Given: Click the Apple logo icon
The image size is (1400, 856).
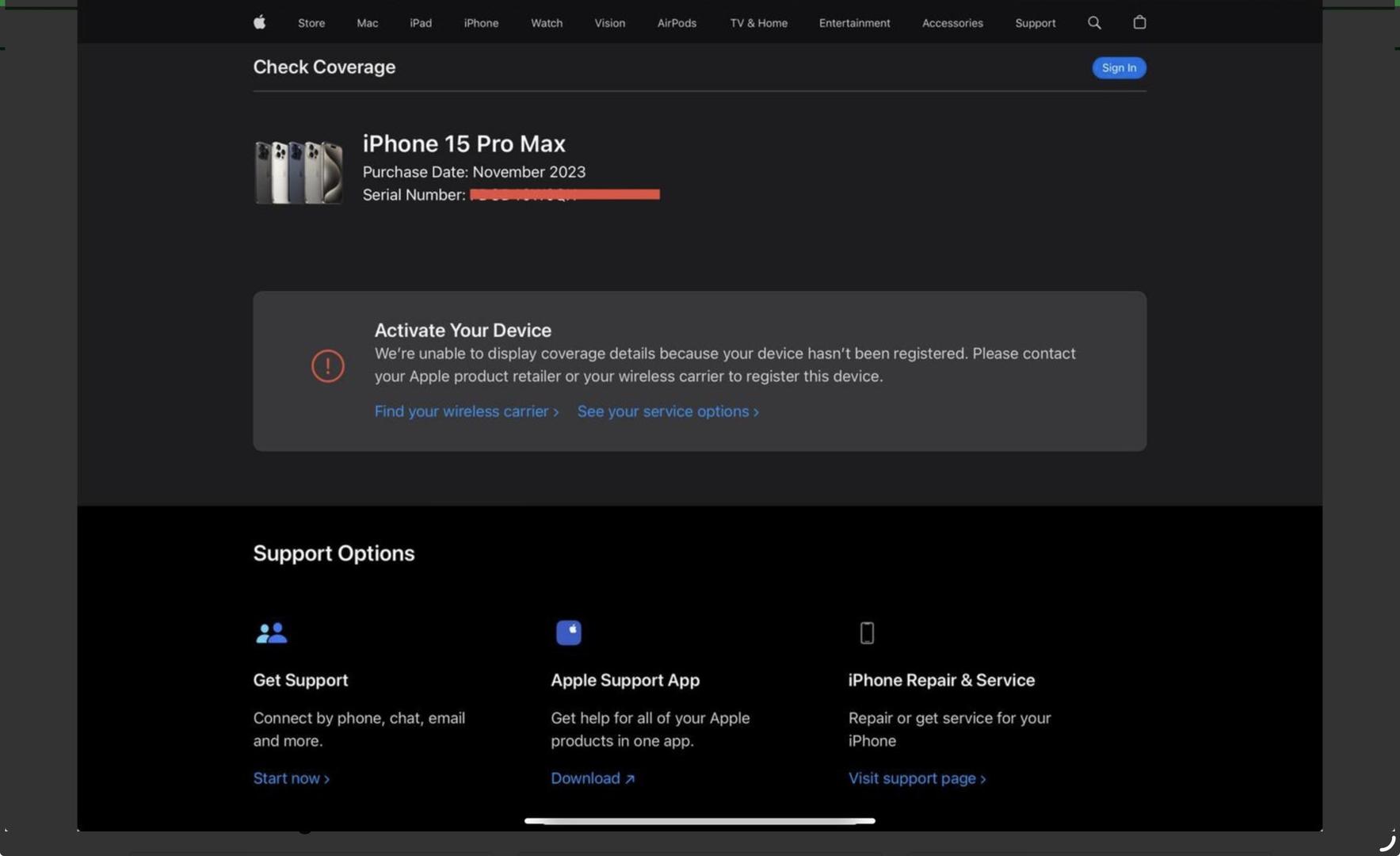Looking at the screenshot, I should tap(259, 22).
